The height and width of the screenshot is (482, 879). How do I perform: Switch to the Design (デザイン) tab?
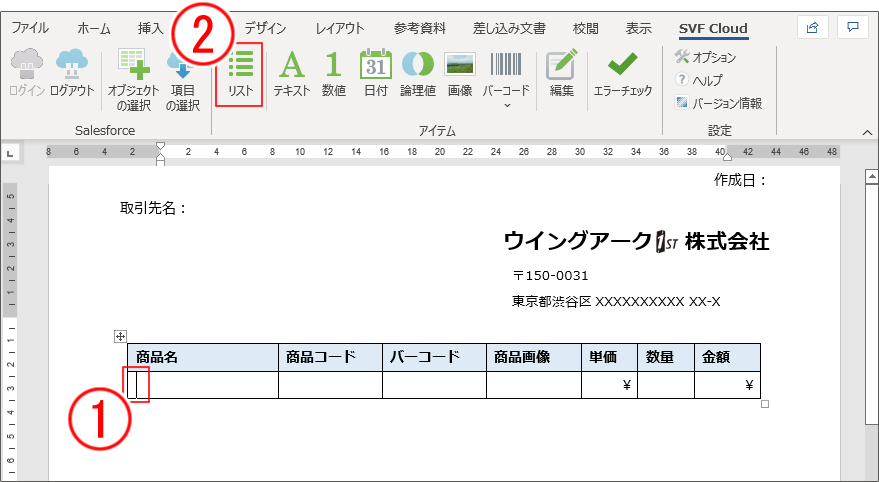(x=265, y=28)
